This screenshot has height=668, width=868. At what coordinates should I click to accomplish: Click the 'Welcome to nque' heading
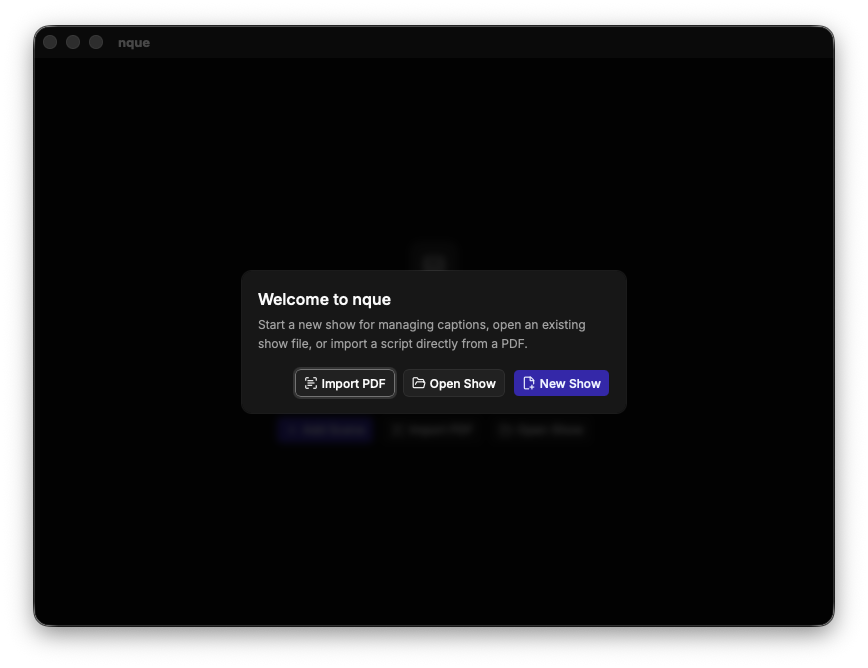coord(324,299)
